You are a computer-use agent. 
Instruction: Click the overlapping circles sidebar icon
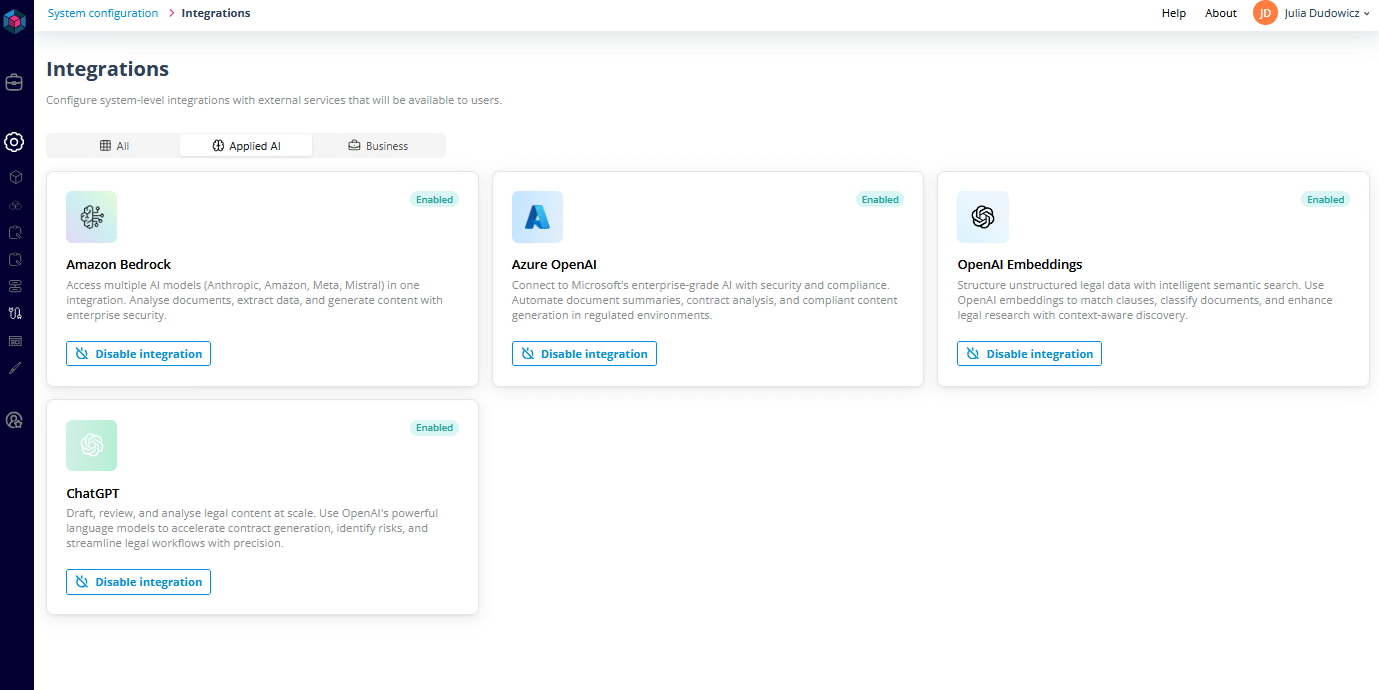[15, 205]
